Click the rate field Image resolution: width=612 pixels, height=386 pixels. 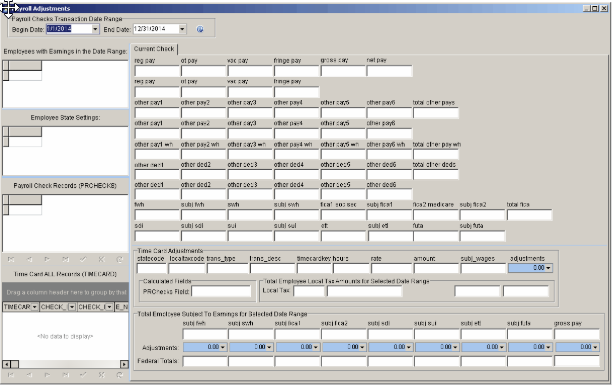391,269
